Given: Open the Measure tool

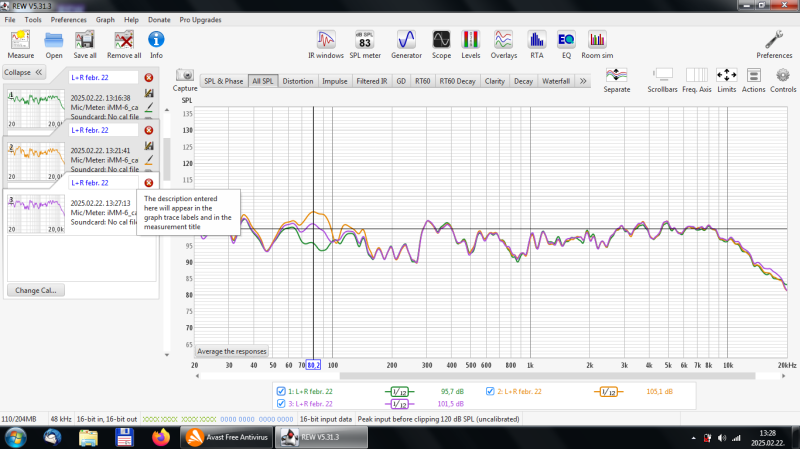Looking at the screenshot, I should [x=20, y=44].
